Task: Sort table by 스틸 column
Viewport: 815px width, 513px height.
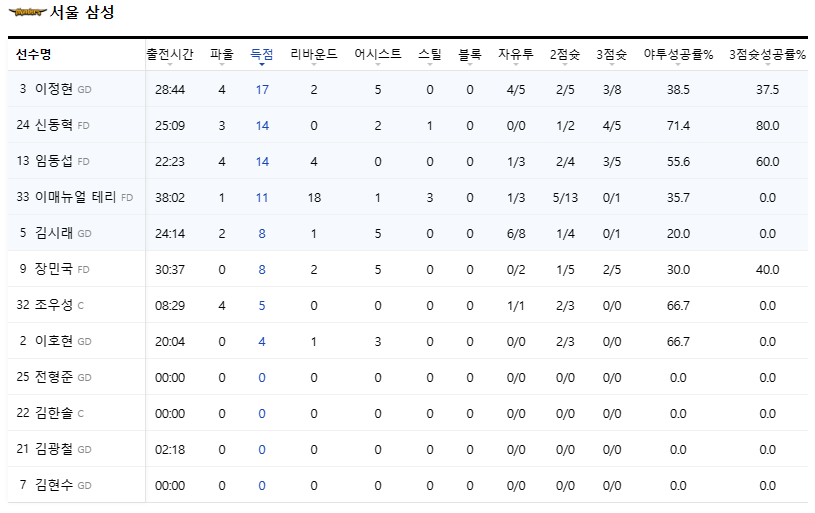Action: 430,54
